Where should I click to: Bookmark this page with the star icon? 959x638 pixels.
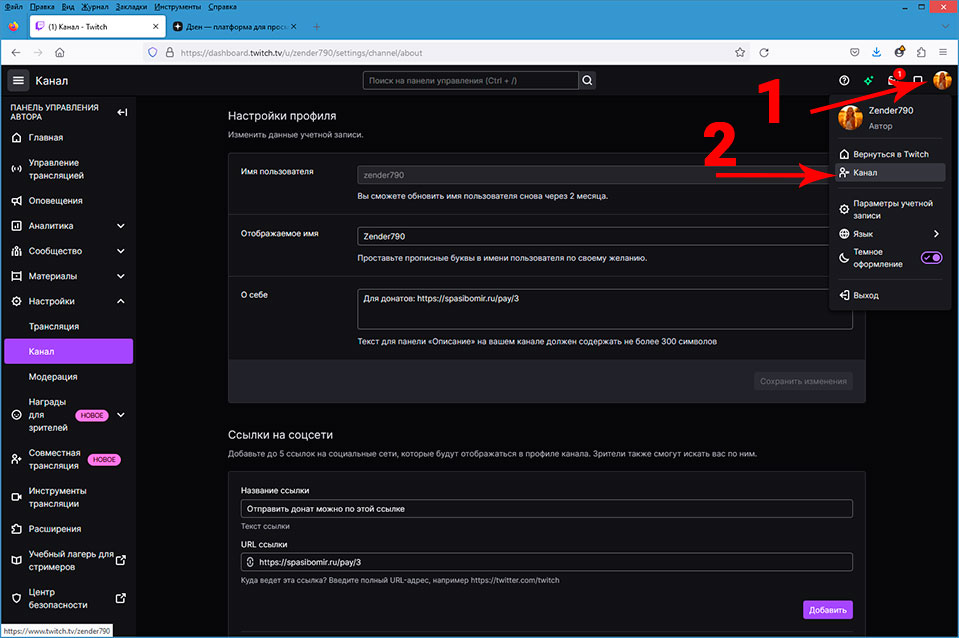[740, 53]
